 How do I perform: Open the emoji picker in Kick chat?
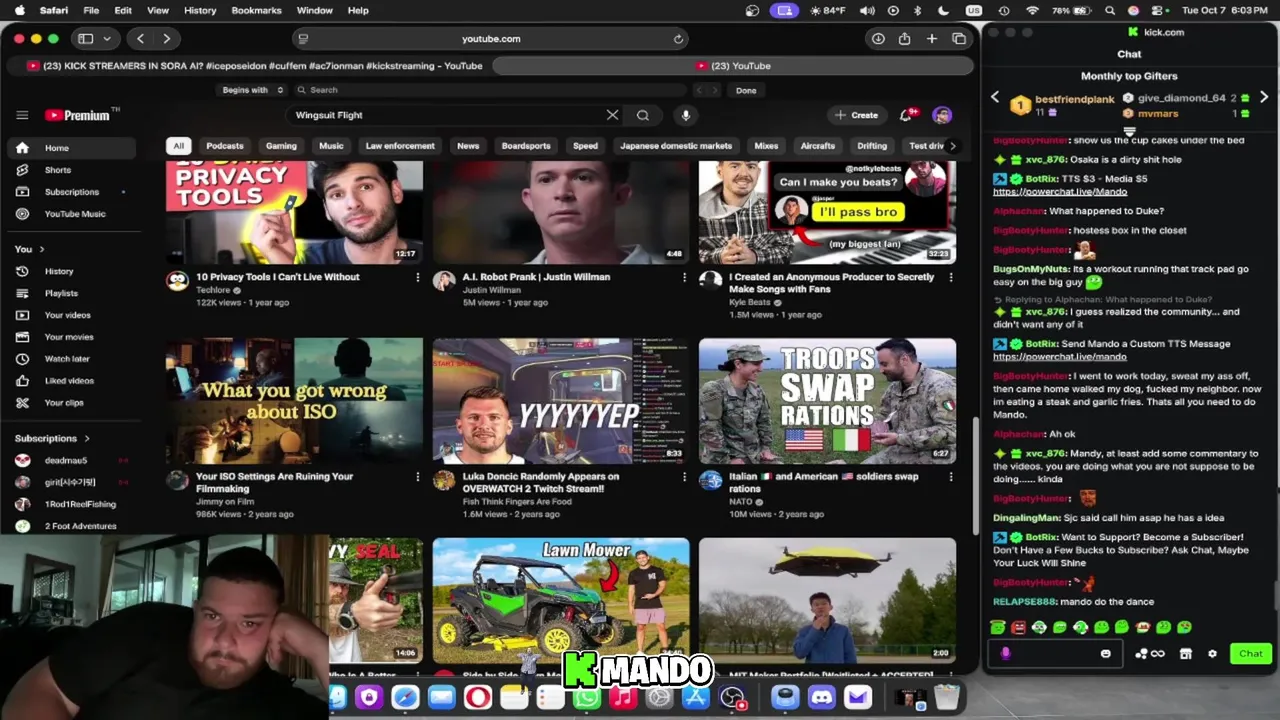click(1105, 654)
